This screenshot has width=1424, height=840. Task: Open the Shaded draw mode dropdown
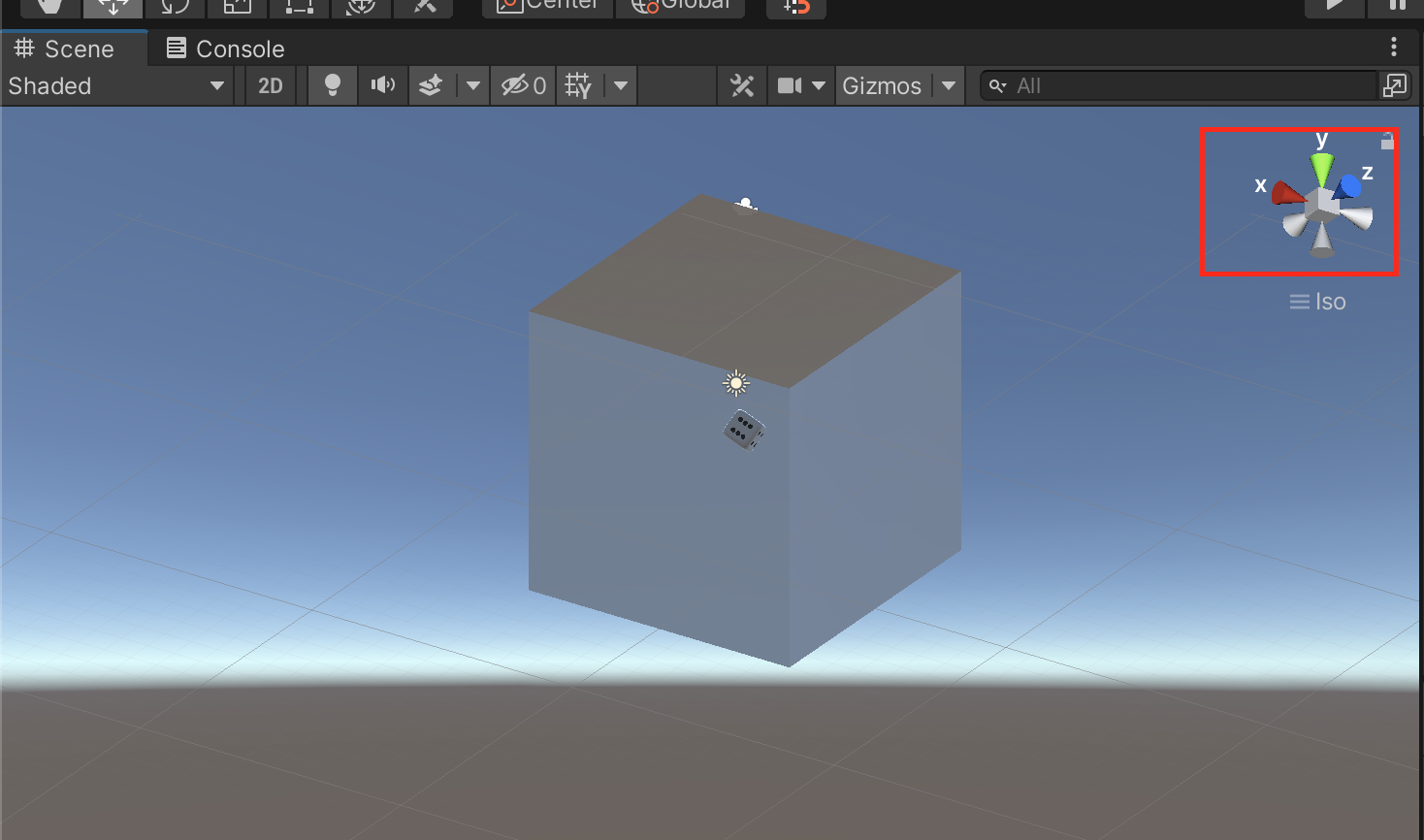(x=116, y=86)
